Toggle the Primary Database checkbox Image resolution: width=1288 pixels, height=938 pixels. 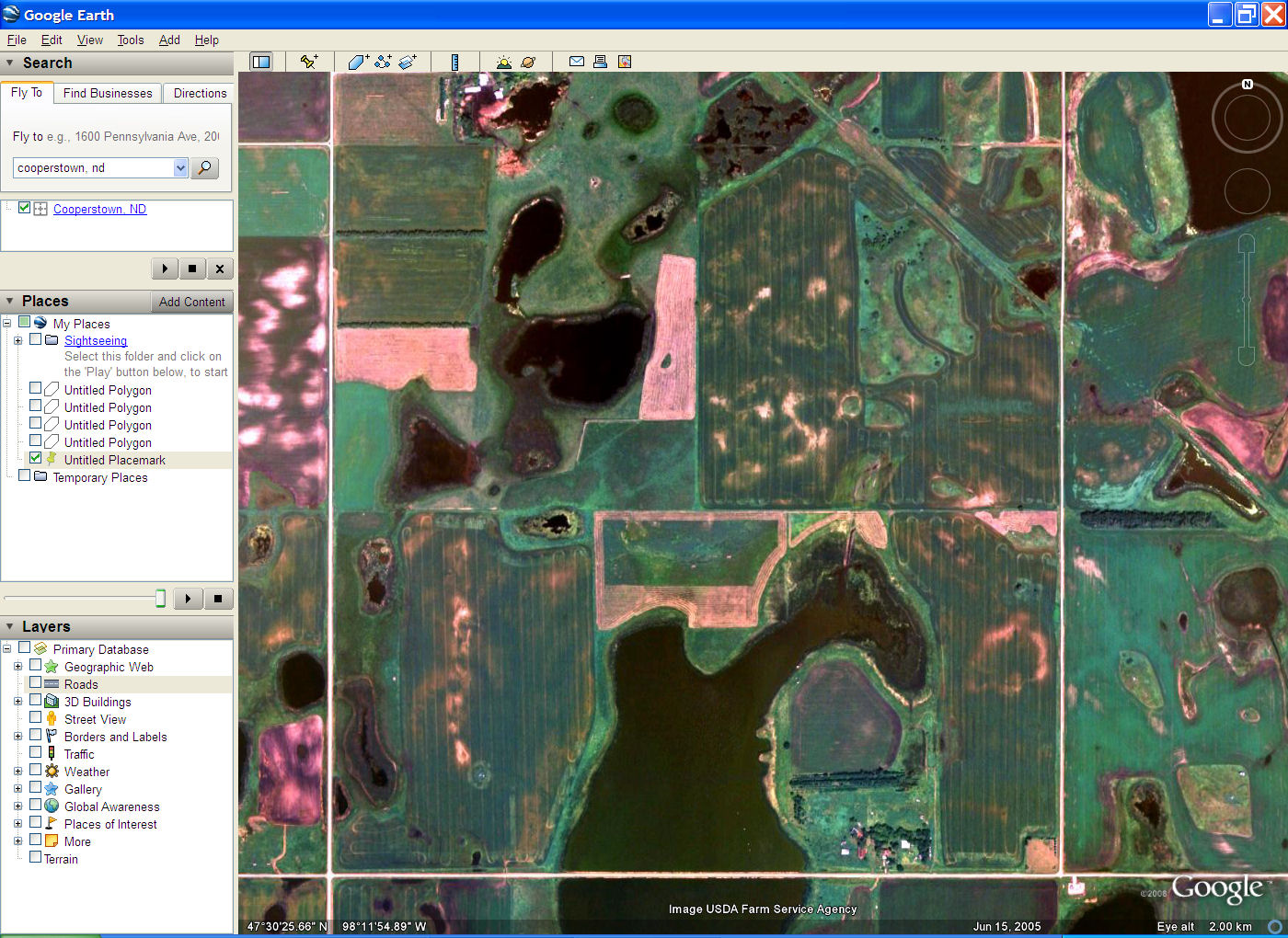pyautogui.click(x=25, y=647)
